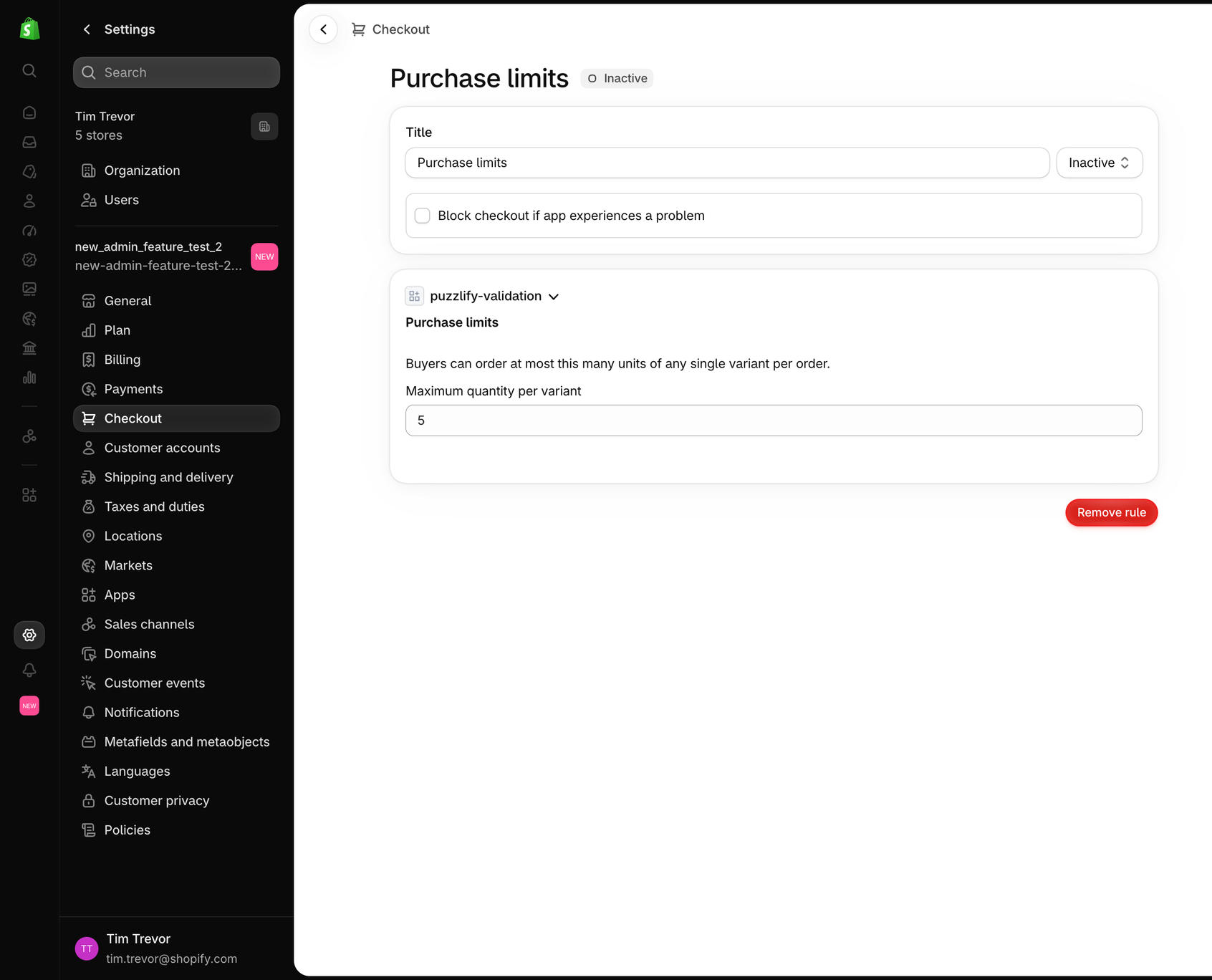Viewport: 1212px width, 980px height.
Task: Click the Settings search field
Action: pos(176,72)
